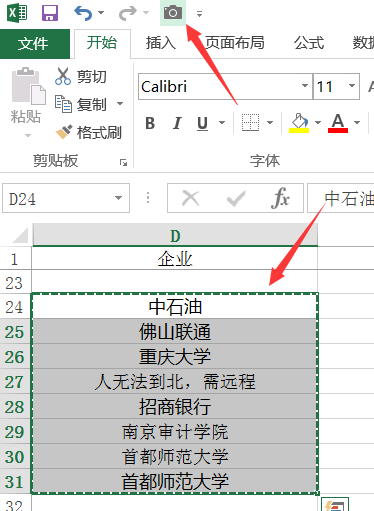Open the Calibri font name dropdown

(x=305, y=86)
